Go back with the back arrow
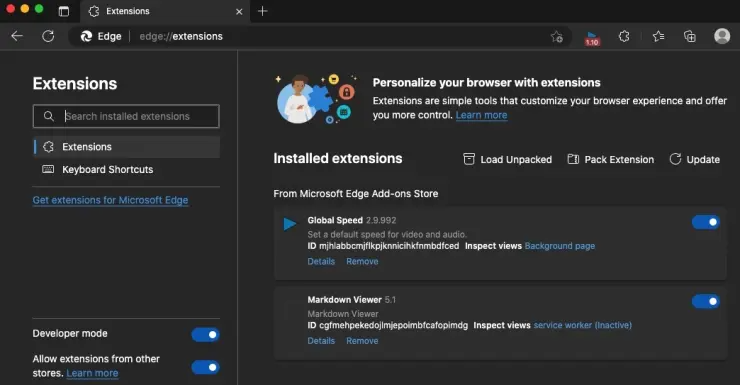This screenshot has width=740, height=385. coord(17,36)
